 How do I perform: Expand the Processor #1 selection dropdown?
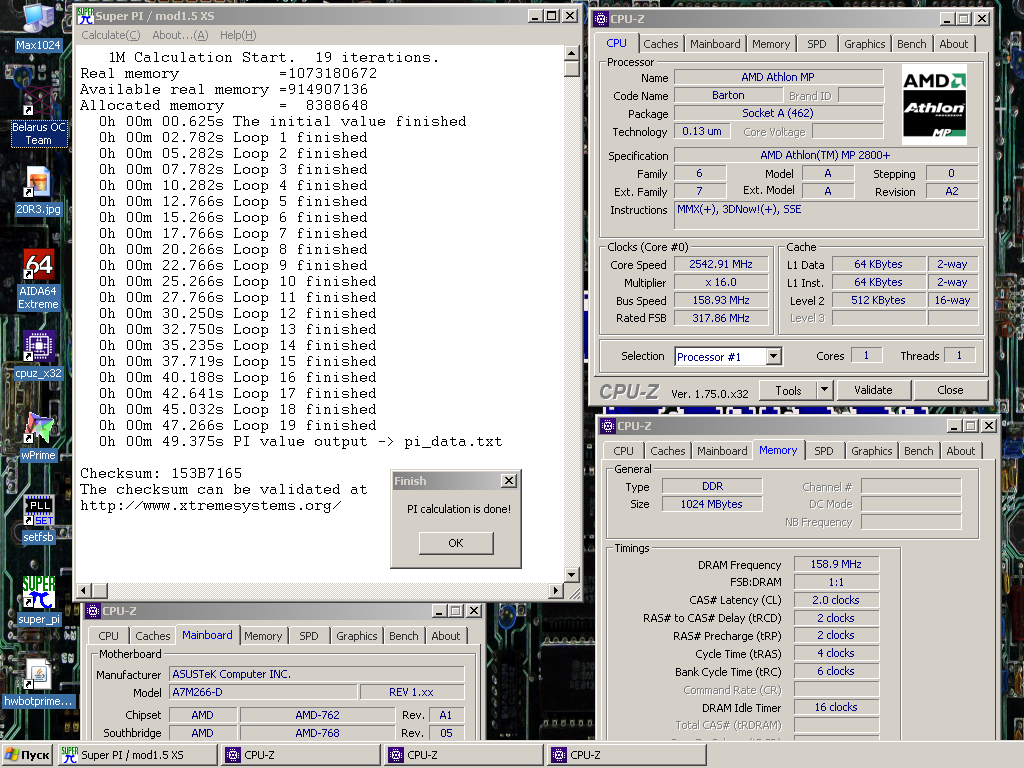[773, 357]
